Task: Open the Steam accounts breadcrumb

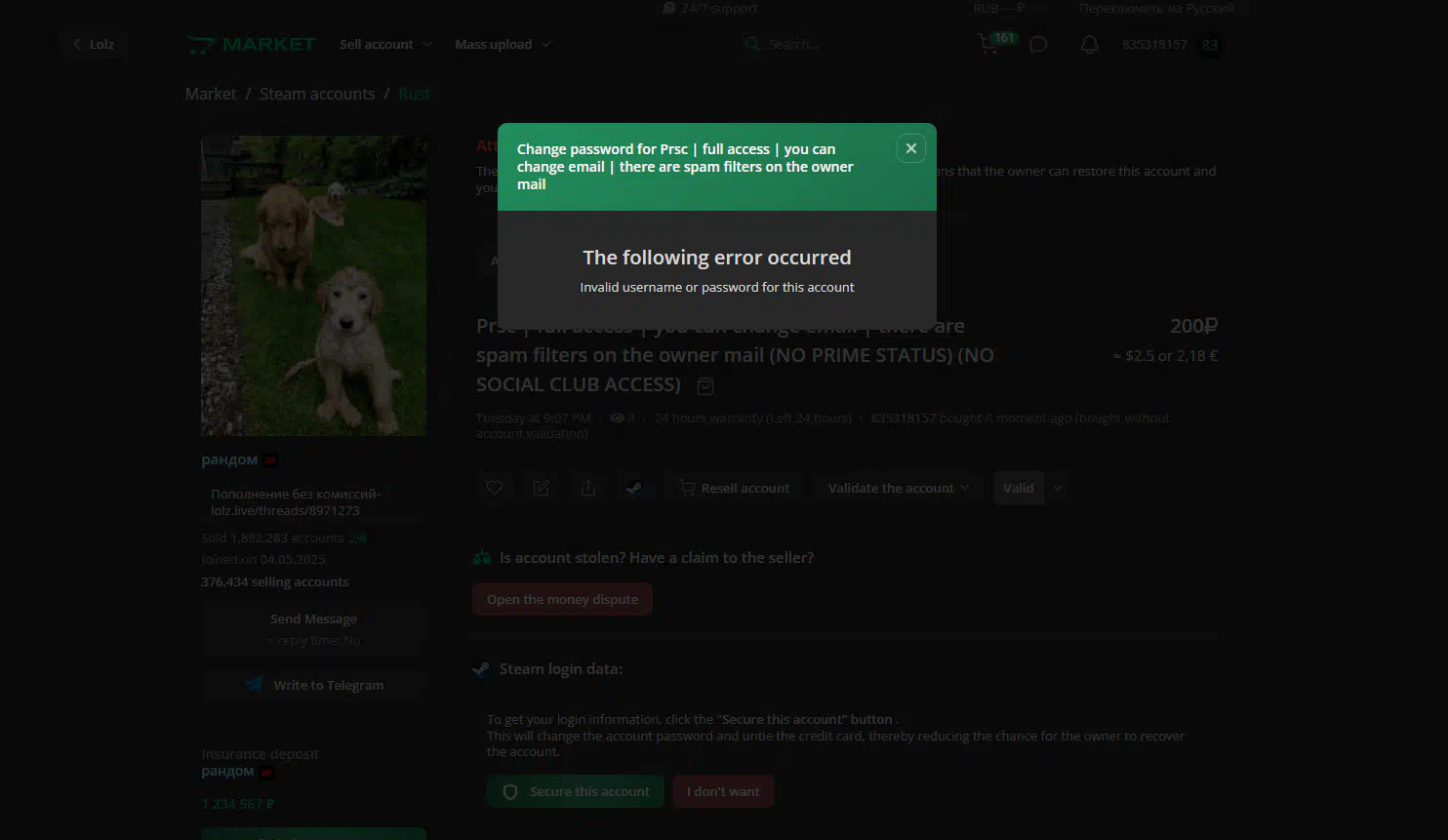Action: click(x=317, y=94)
